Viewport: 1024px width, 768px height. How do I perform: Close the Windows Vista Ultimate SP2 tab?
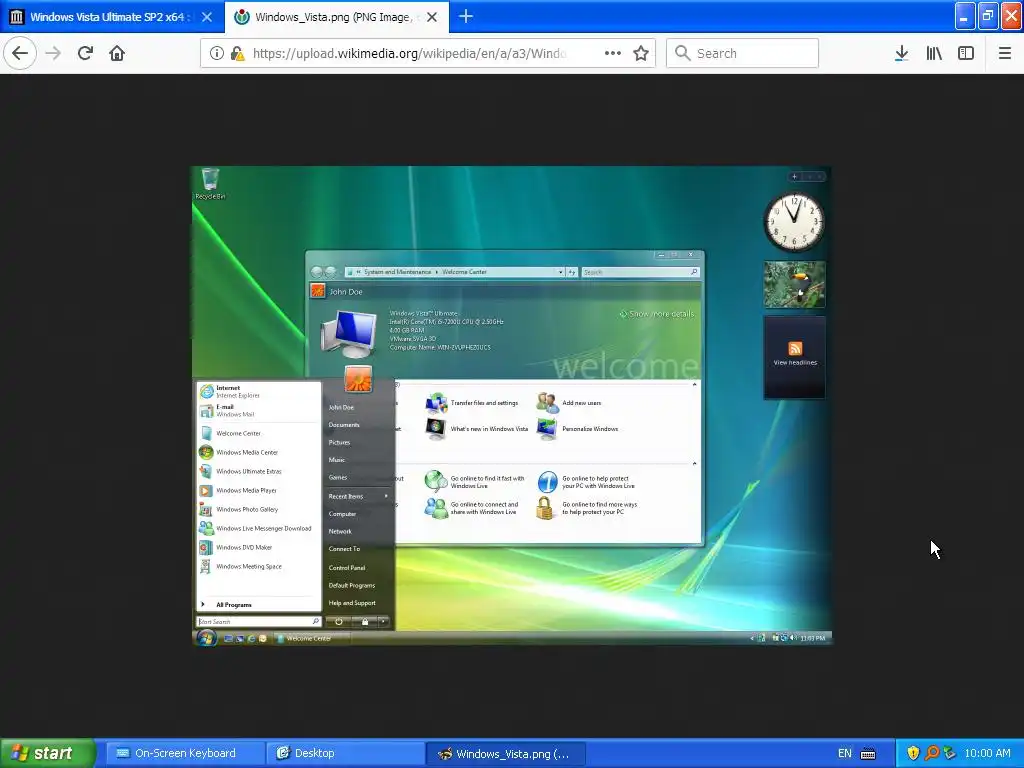[207, 17]
